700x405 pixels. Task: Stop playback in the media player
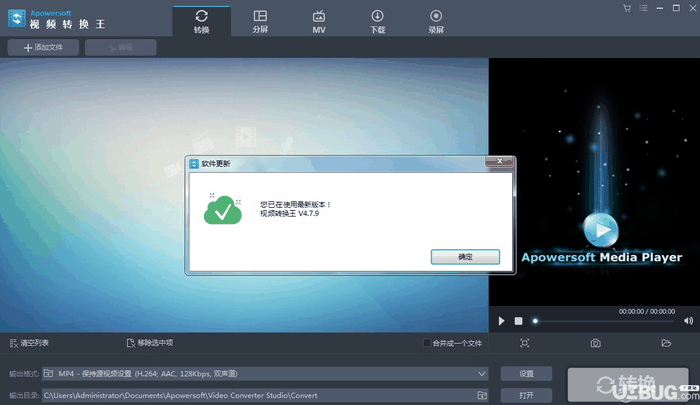[x=518, y=321]
